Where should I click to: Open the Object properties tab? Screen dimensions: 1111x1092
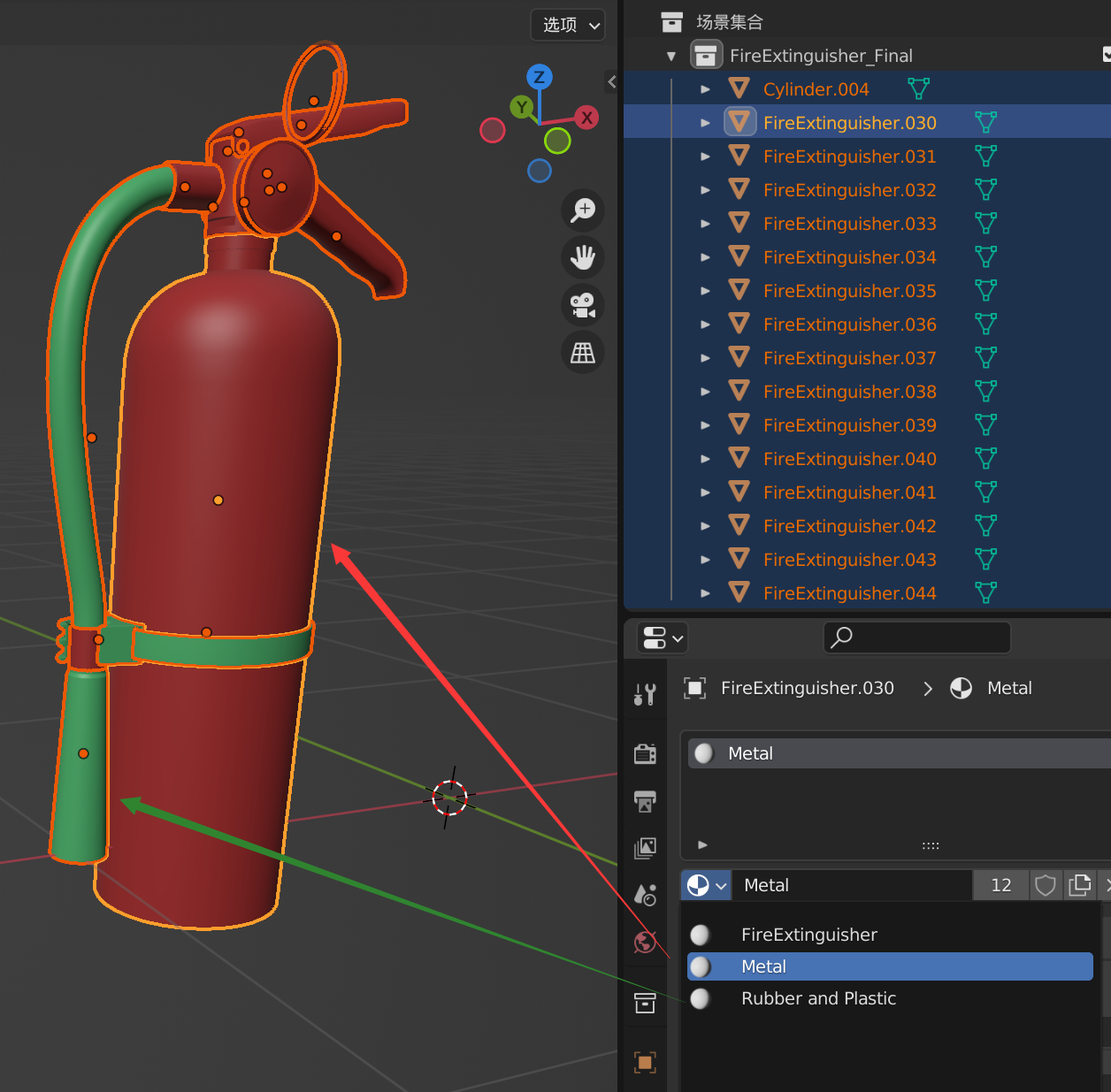645,1061
